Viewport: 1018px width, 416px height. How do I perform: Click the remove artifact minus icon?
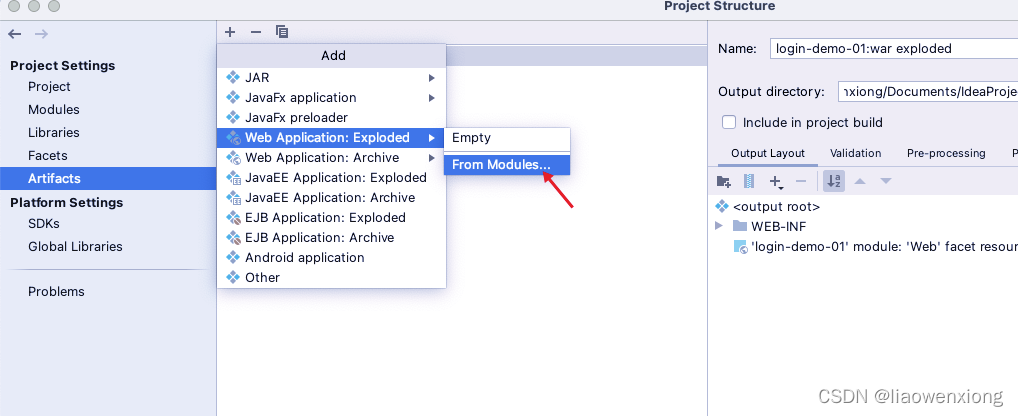point(256,32)
